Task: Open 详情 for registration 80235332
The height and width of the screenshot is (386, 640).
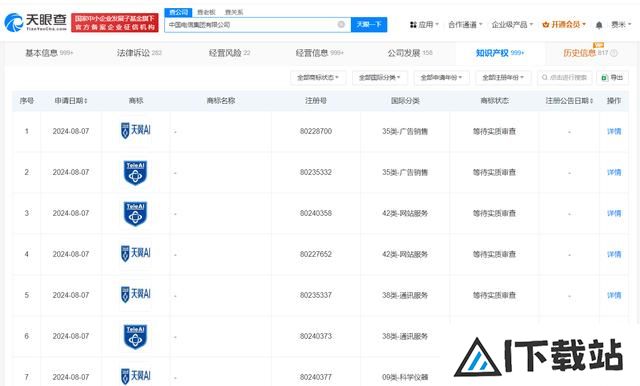Action: click(614, 172)
